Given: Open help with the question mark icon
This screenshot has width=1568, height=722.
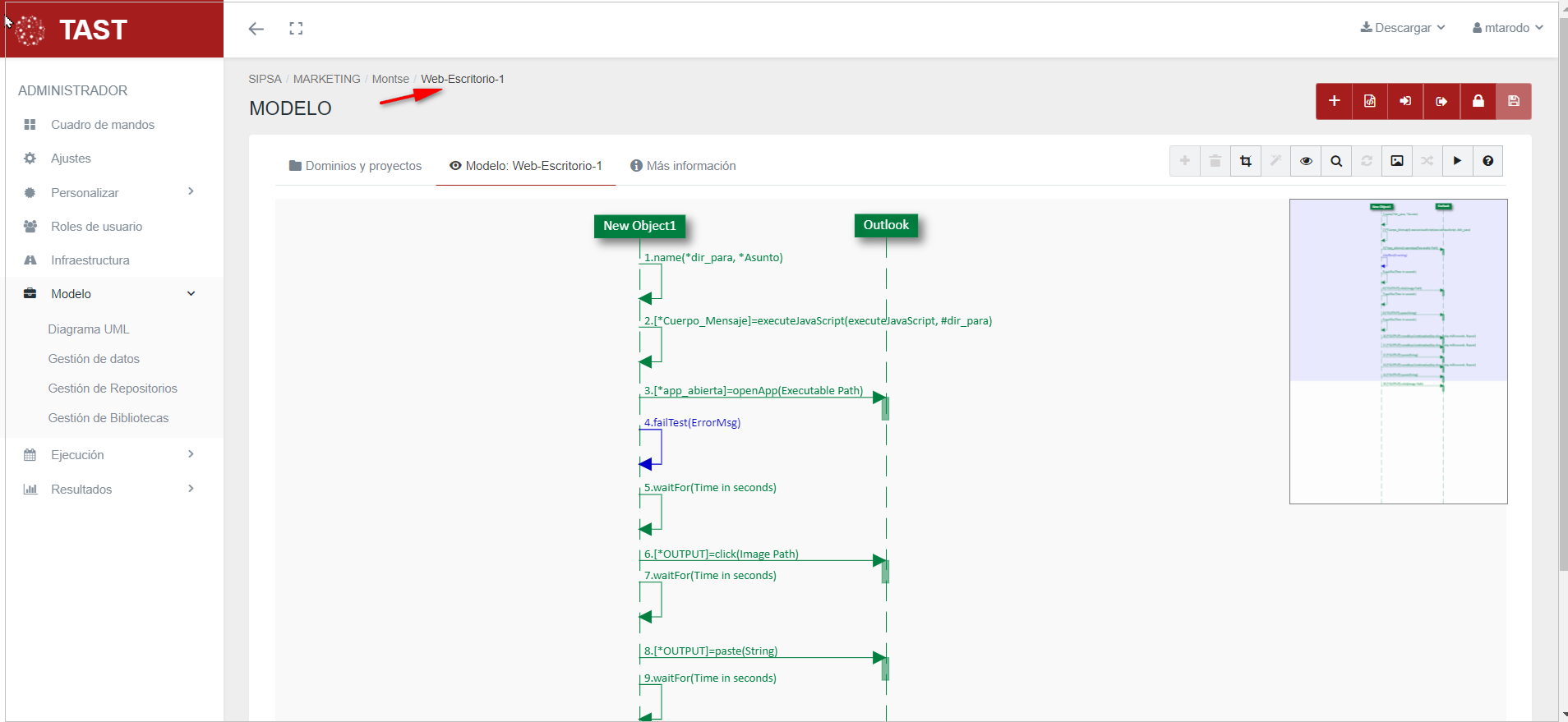Looking at the screenshot, I should point(1487,161).
